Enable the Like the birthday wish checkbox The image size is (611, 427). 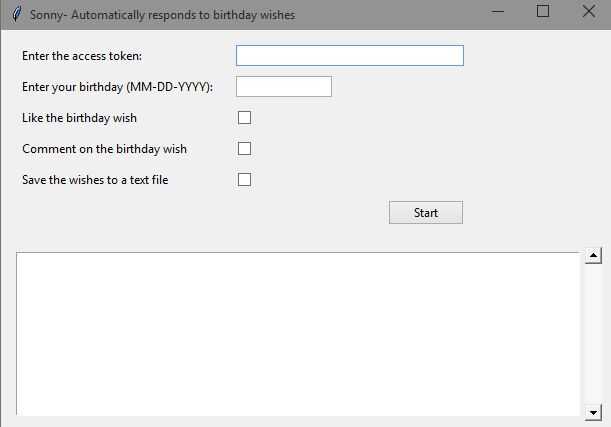tap(244, 118)
